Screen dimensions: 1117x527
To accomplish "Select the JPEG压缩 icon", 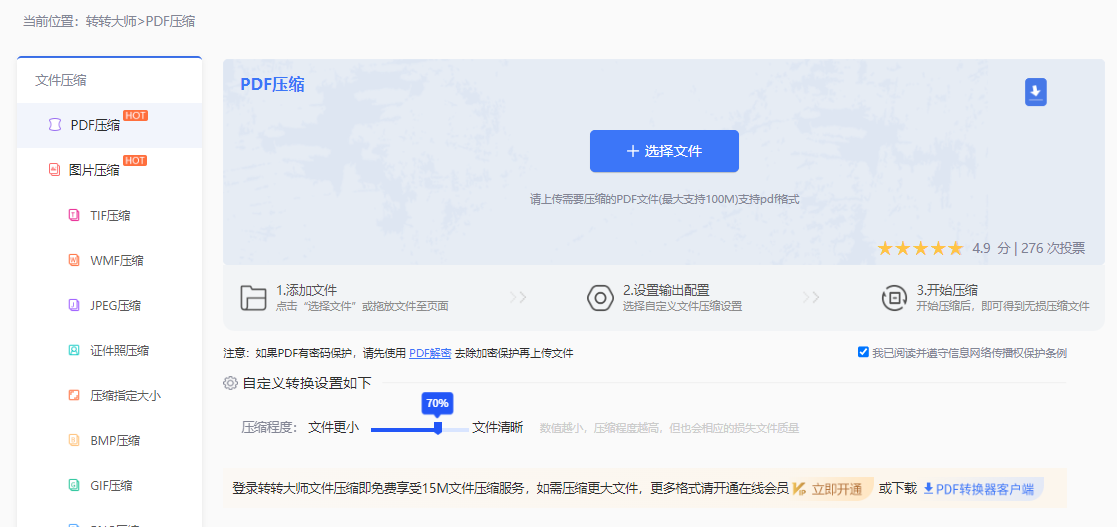I will tap(73, 305).
